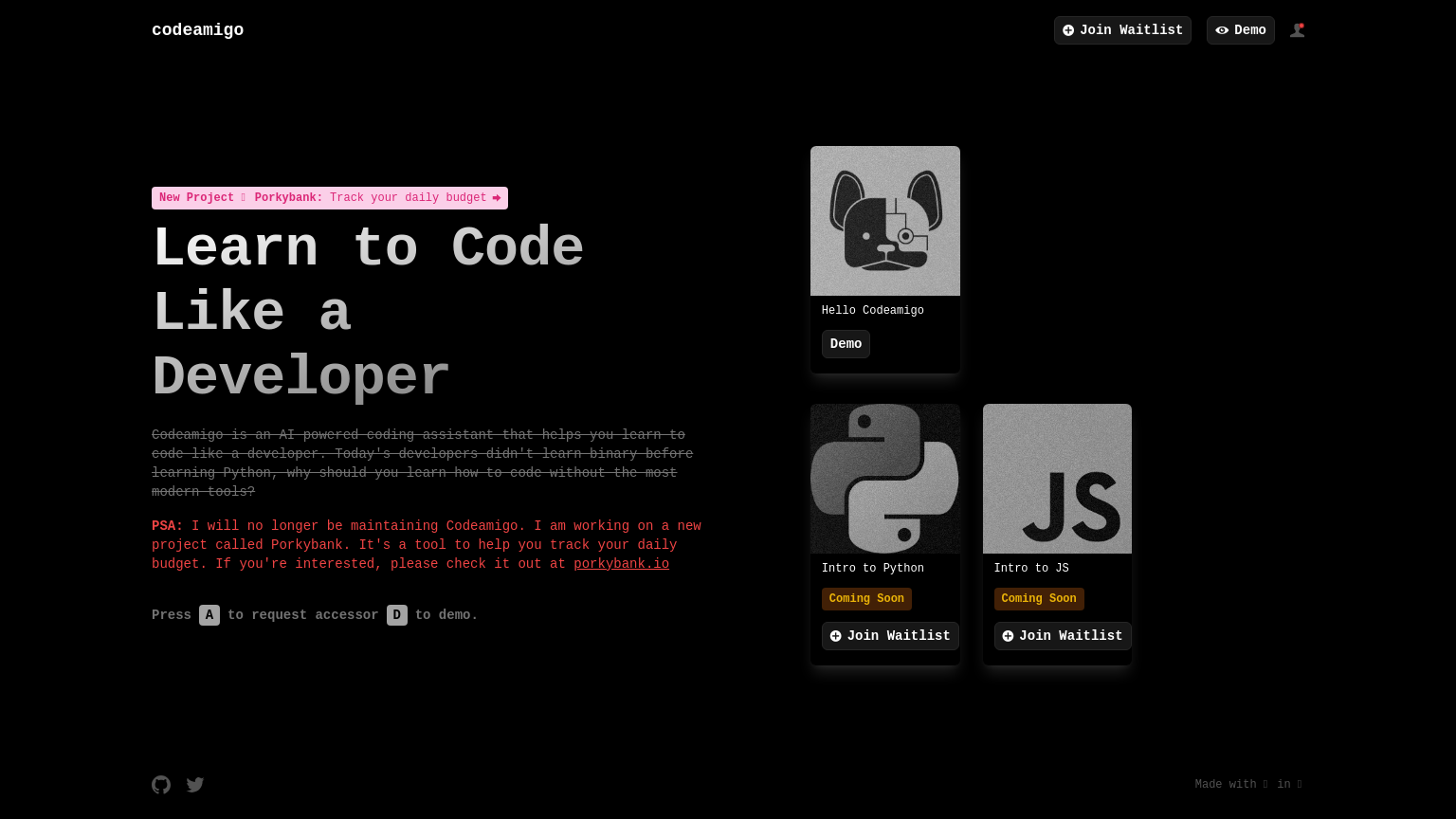Click the codeamigo wordmark in the header
The height and width of the screenshot is (819, 1456).
(197, 29)
